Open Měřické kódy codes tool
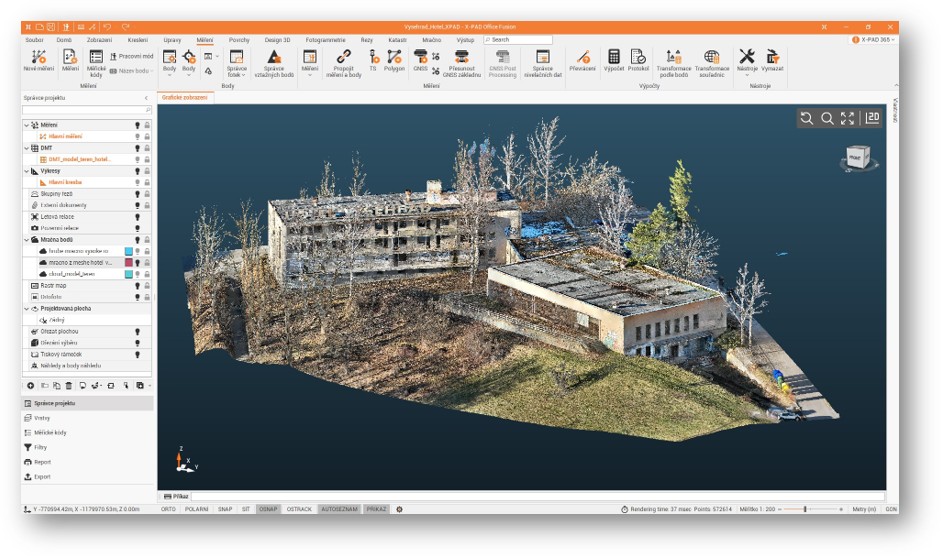The width and height of the screenshot is (941, 556). click(96, 62)
